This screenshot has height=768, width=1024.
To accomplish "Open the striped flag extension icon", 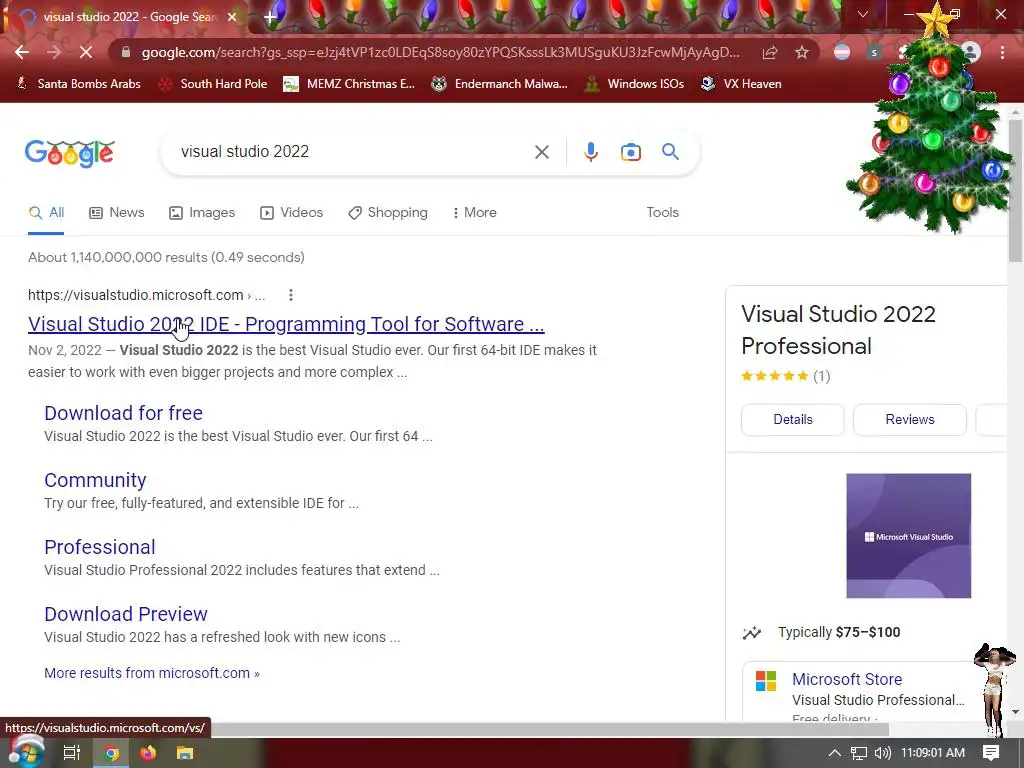I will [842, 52].
